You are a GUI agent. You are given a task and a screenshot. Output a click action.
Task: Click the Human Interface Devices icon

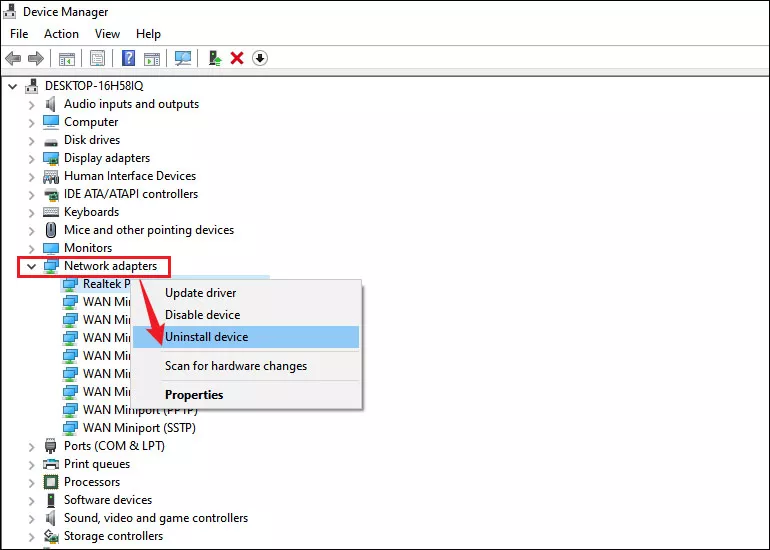[51, 176]
